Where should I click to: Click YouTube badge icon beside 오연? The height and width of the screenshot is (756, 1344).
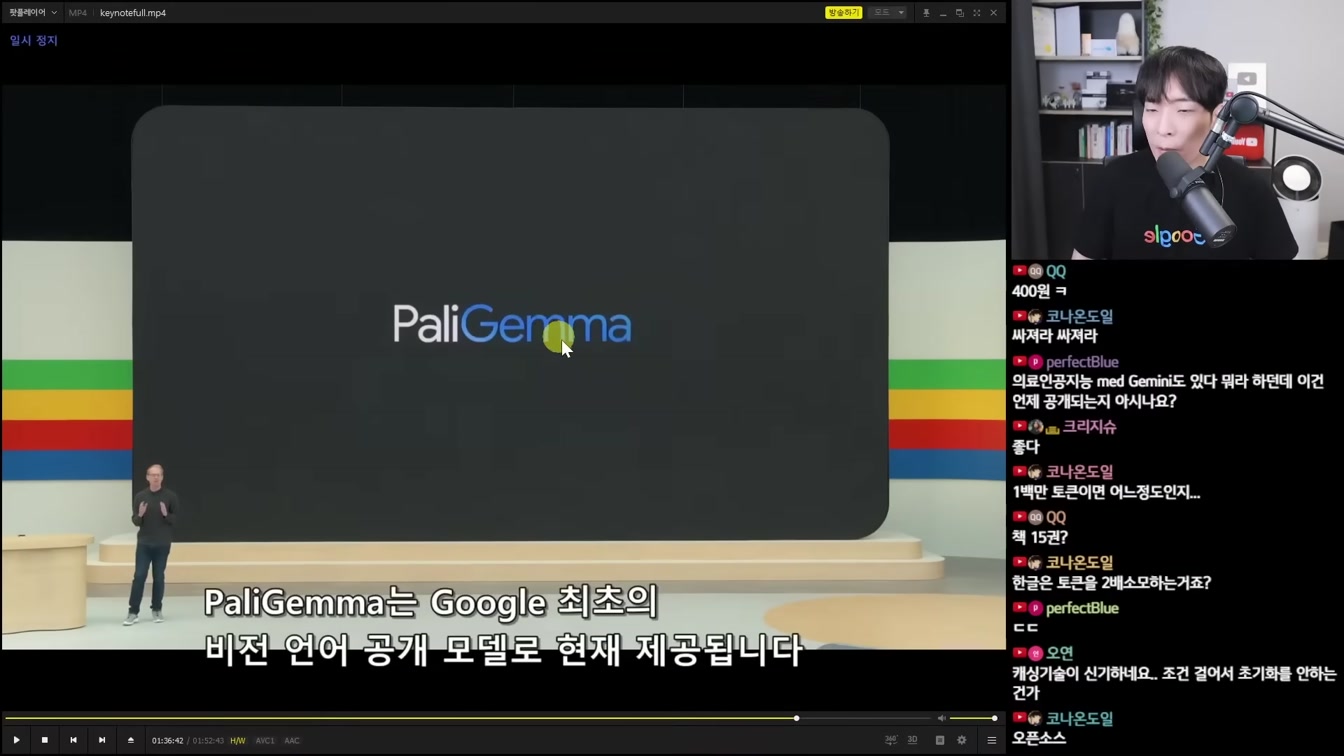pyautogui.click(x=1019, y=653)
